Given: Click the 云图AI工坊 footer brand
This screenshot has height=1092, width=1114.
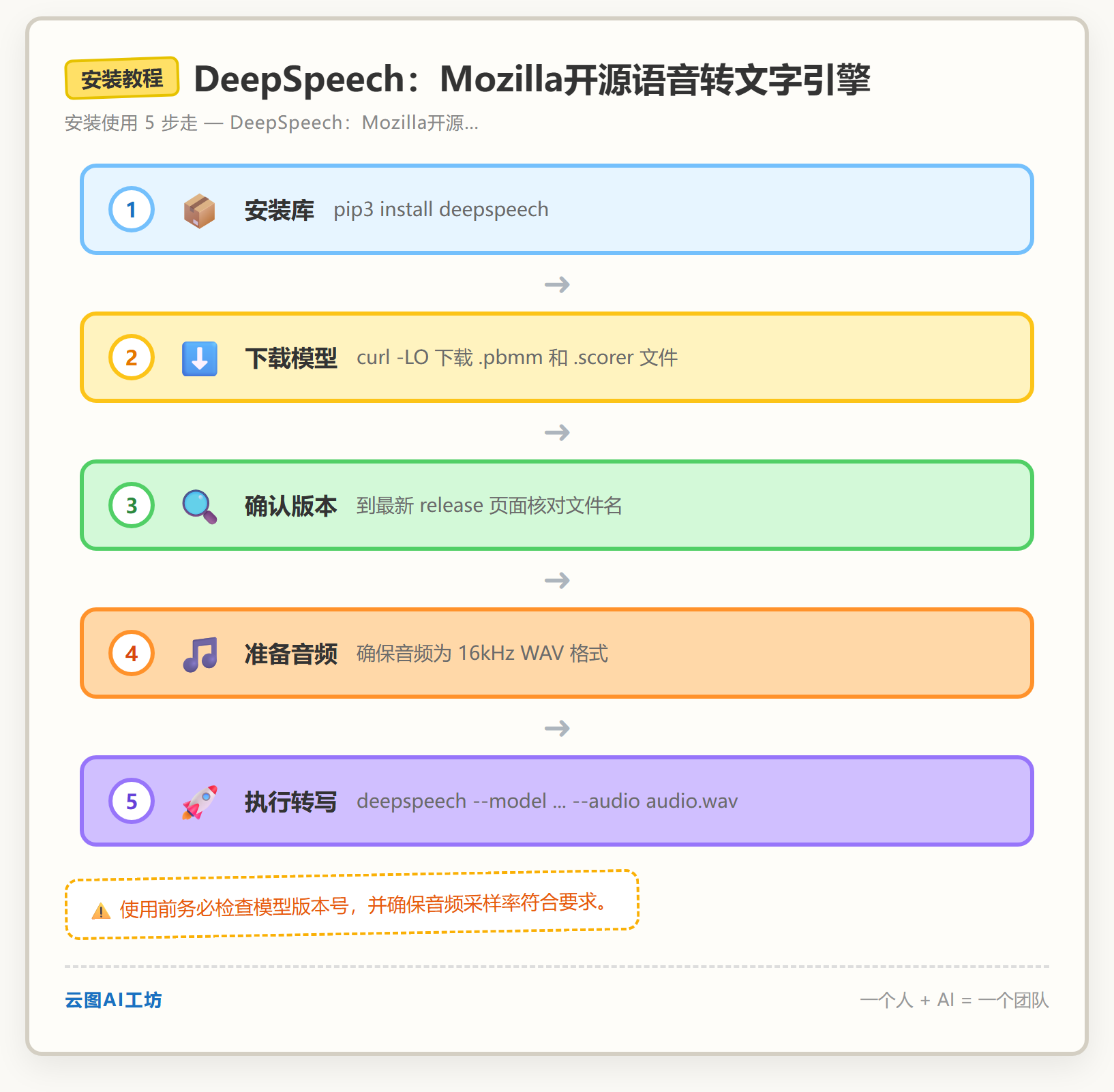Looking at the screenshot, I should [113, 1000].
